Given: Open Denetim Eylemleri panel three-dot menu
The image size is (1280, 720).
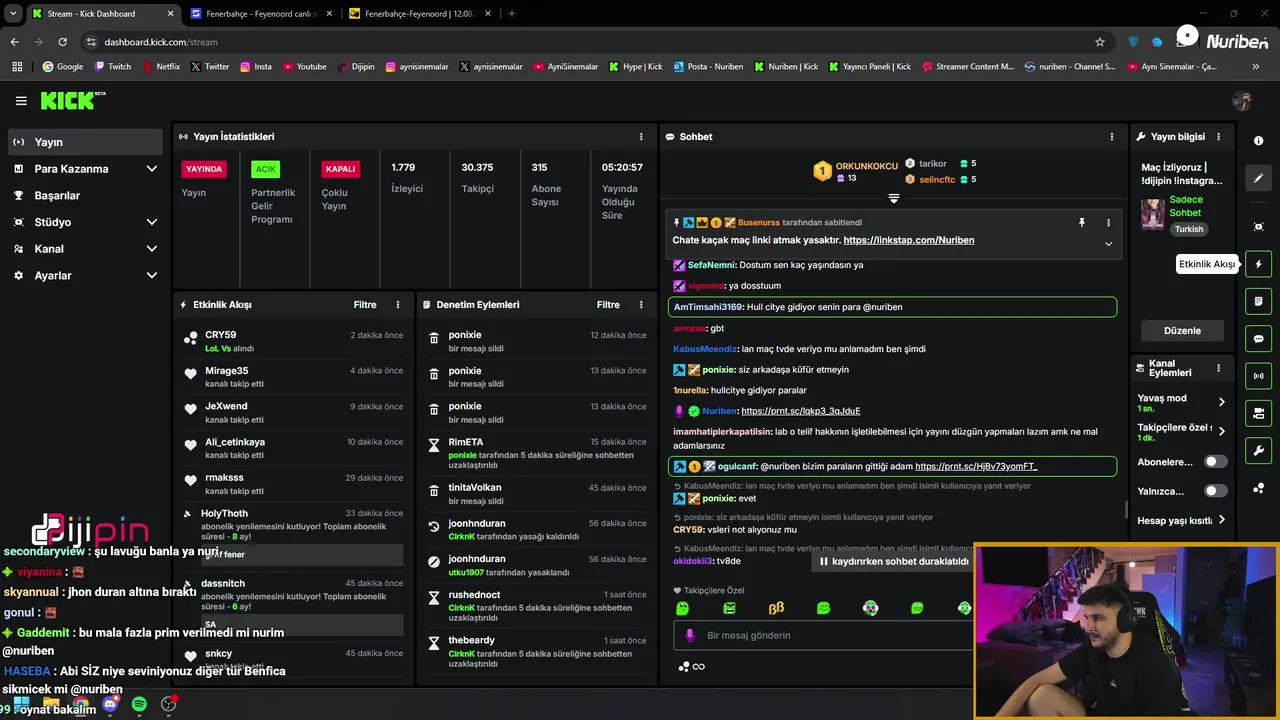Looking at the screenshot, I should pos(641,305).
